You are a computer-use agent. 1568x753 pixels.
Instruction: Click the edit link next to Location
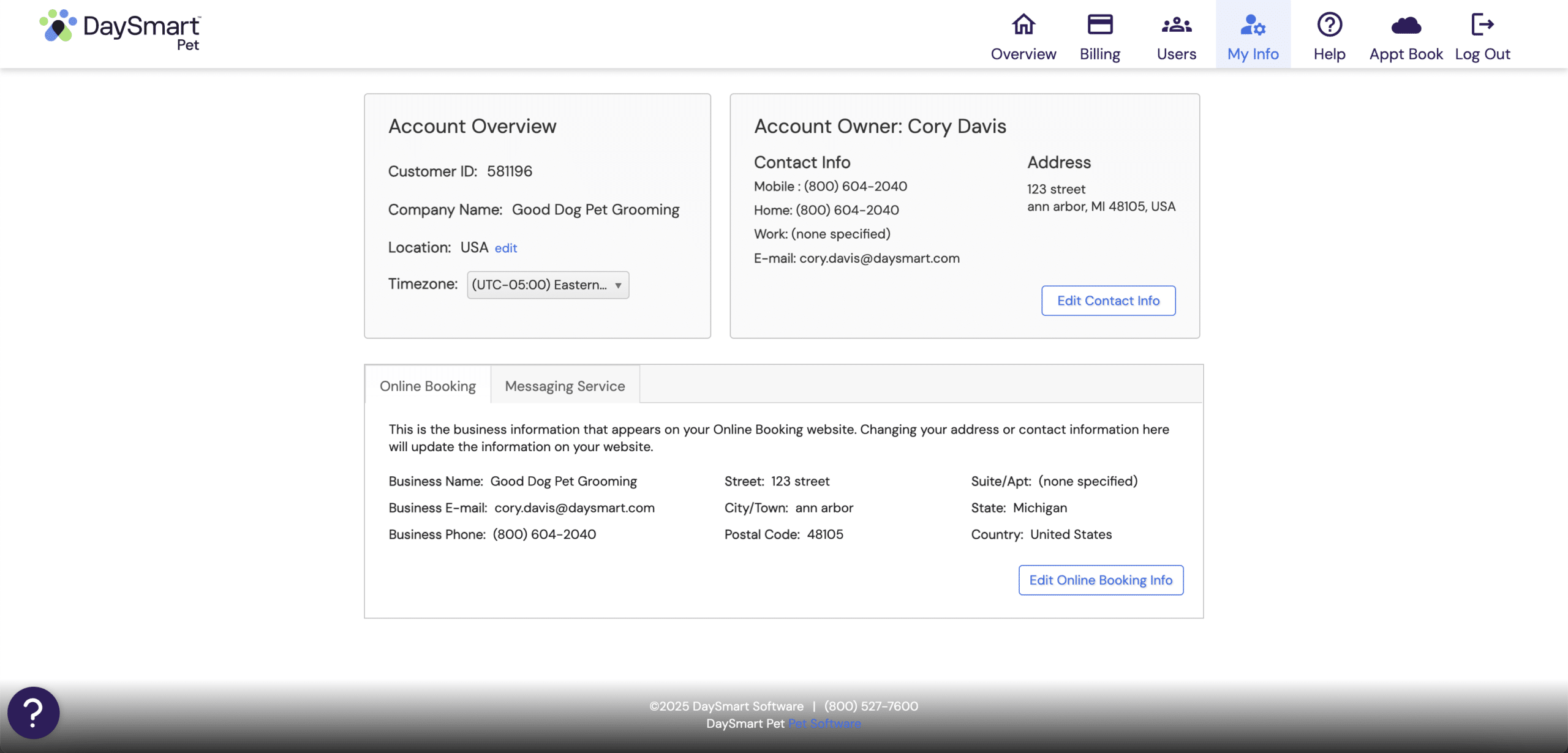click(506, 248)
